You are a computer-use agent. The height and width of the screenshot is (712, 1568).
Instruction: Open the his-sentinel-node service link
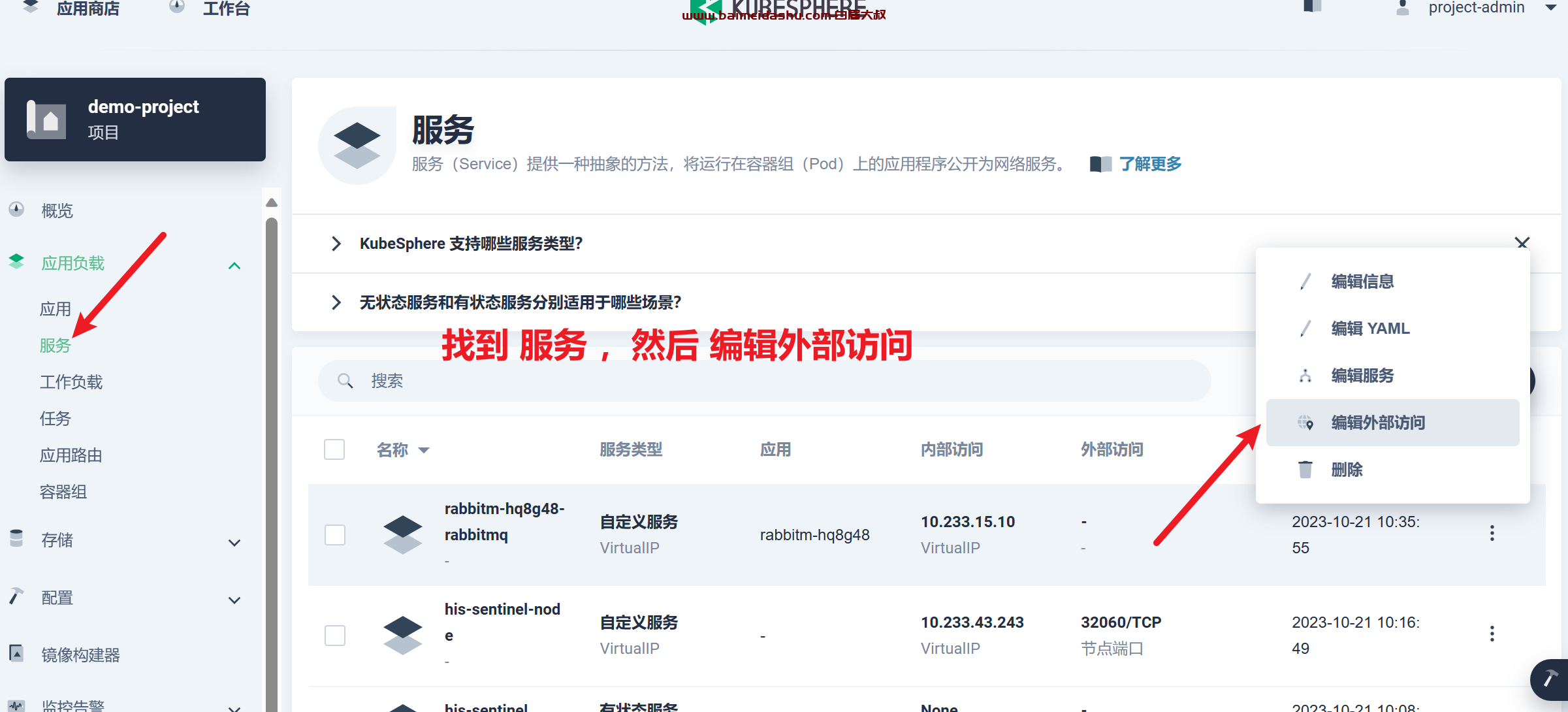(x=502, y=622)
